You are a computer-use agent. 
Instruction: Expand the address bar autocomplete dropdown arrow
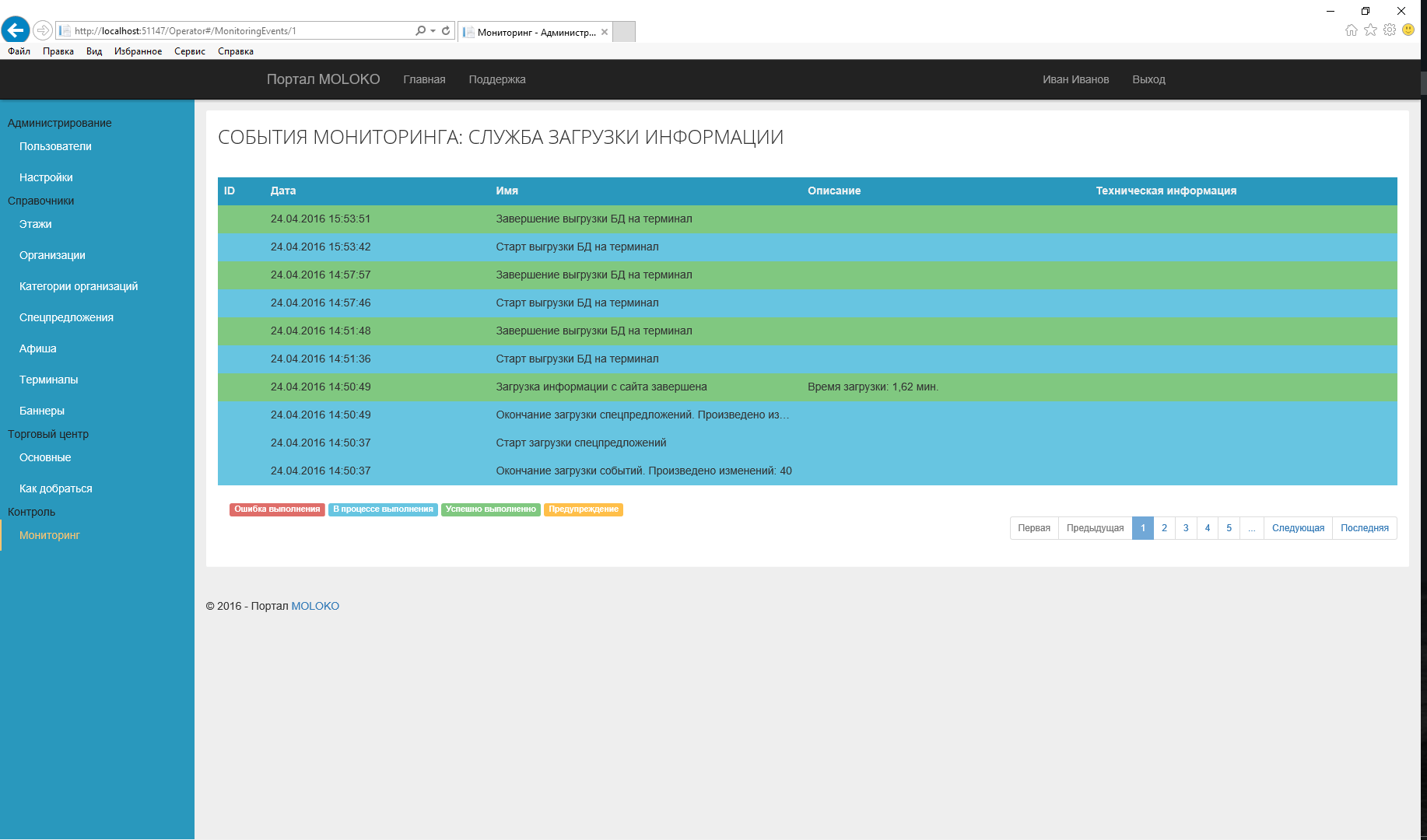click(433, 30)
